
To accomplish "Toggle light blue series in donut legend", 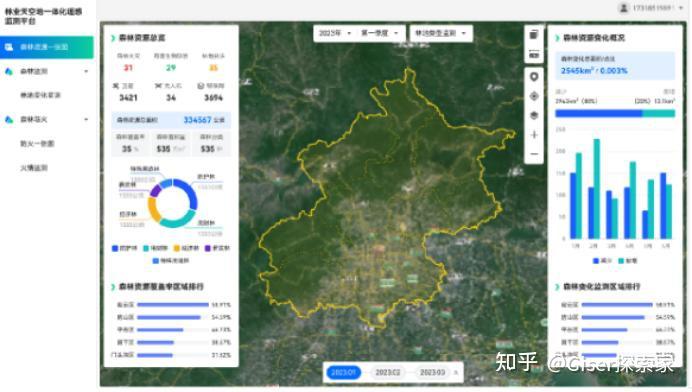I will click(171, 261).
